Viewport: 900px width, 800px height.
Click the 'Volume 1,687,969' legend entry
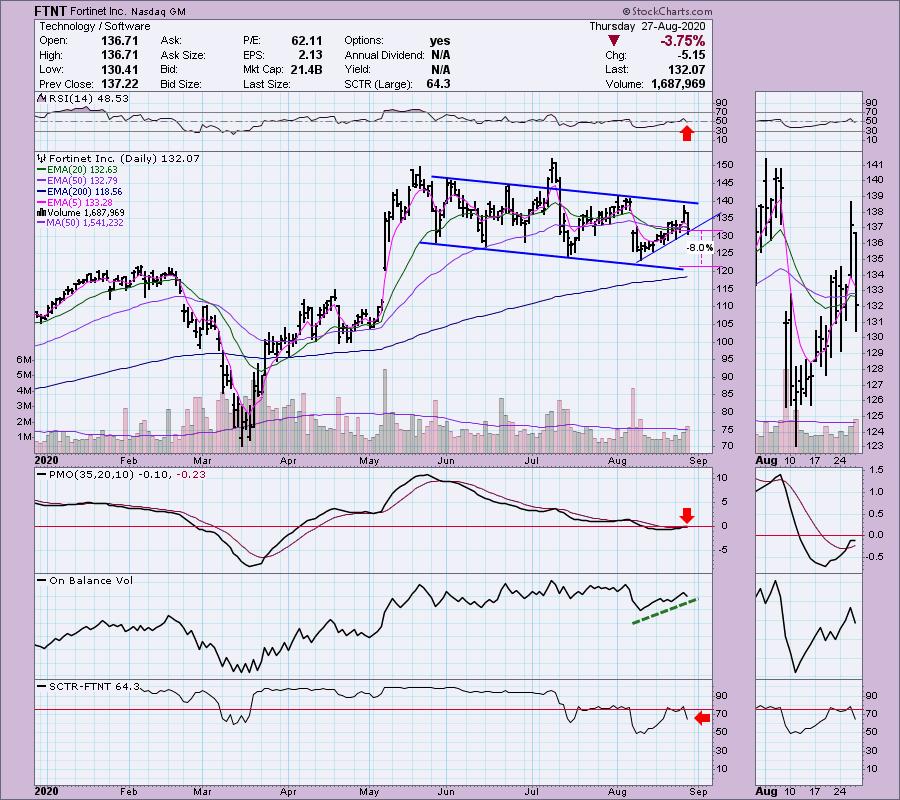(x=81, y=212)
